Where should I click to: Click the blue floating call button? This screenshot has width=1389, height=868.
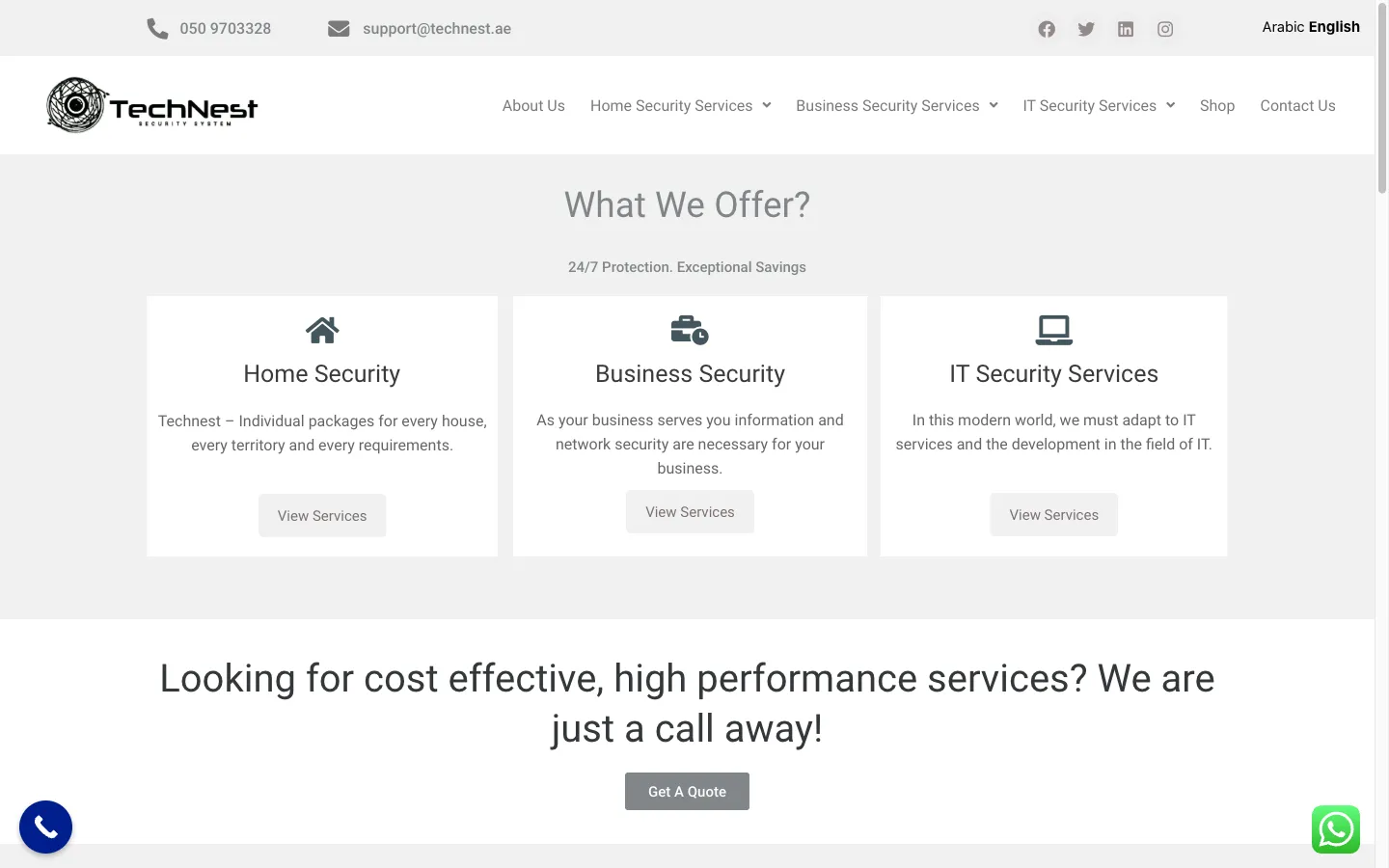point(45,827)
